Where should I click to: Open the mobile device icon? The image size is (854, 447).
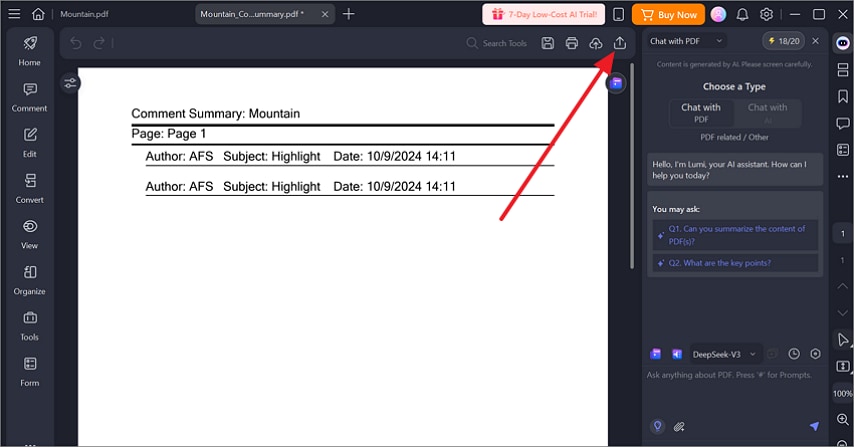[618, 14]
